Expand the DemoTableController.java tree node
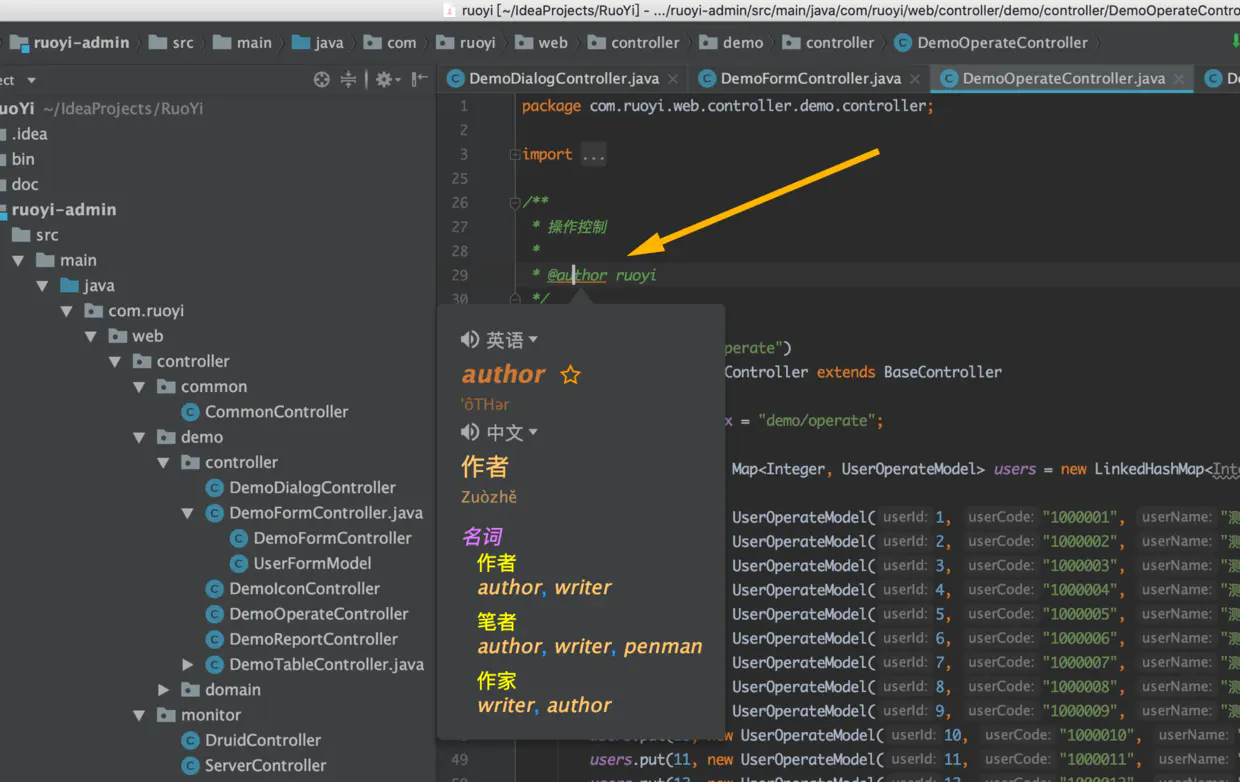This screenshot has width=1240, height=782. (188, 664)
